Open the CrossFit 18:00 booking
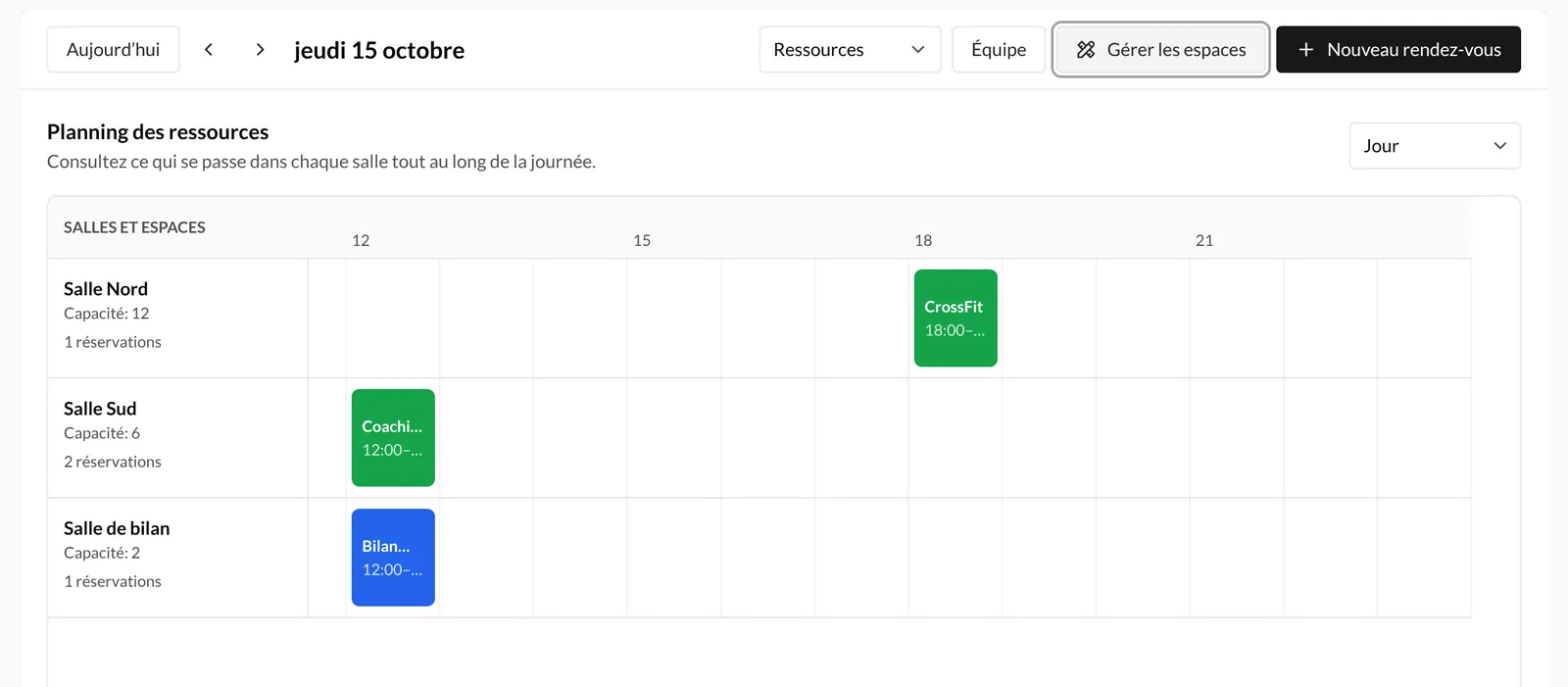The image size is (1568, 687). [x=955, y=319]
